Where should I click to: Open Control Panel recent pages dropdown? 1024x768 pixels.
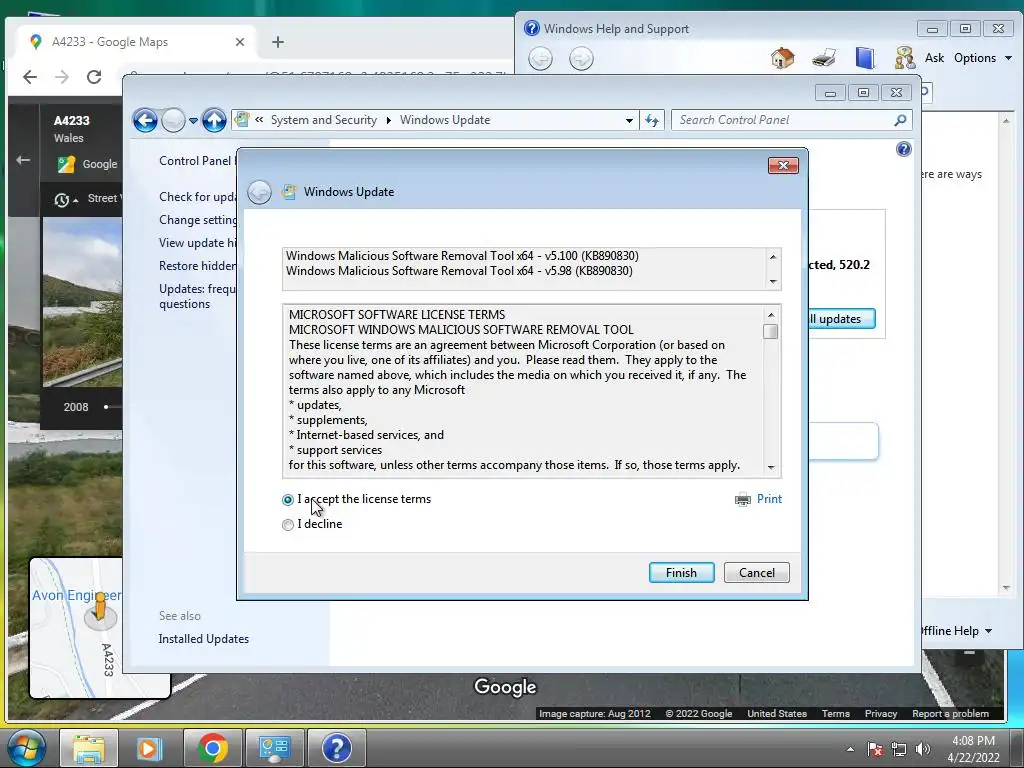click(193, 121)
